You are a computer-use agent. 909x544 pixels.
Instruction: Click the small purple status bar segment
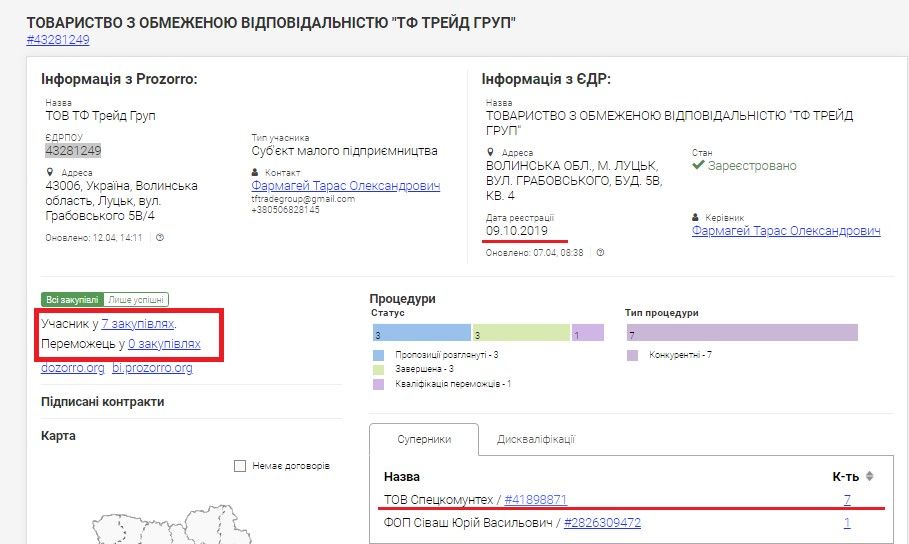click(x=588, y=332)
